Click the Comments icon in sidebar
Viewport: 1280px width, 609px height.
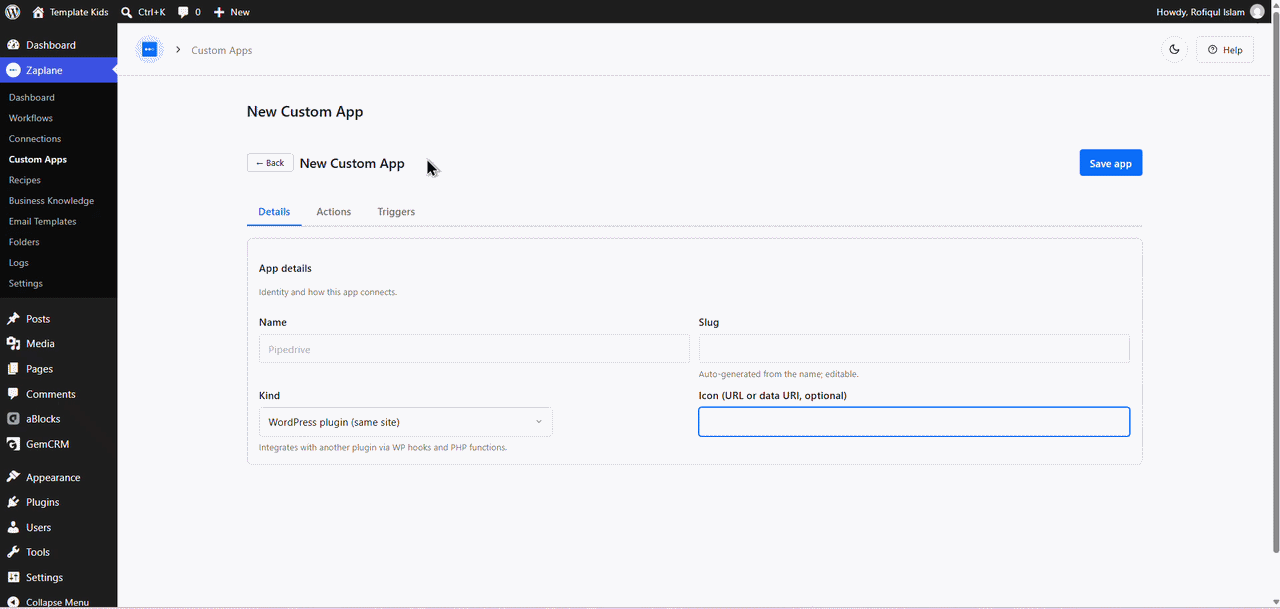click(x=13, y=394)
